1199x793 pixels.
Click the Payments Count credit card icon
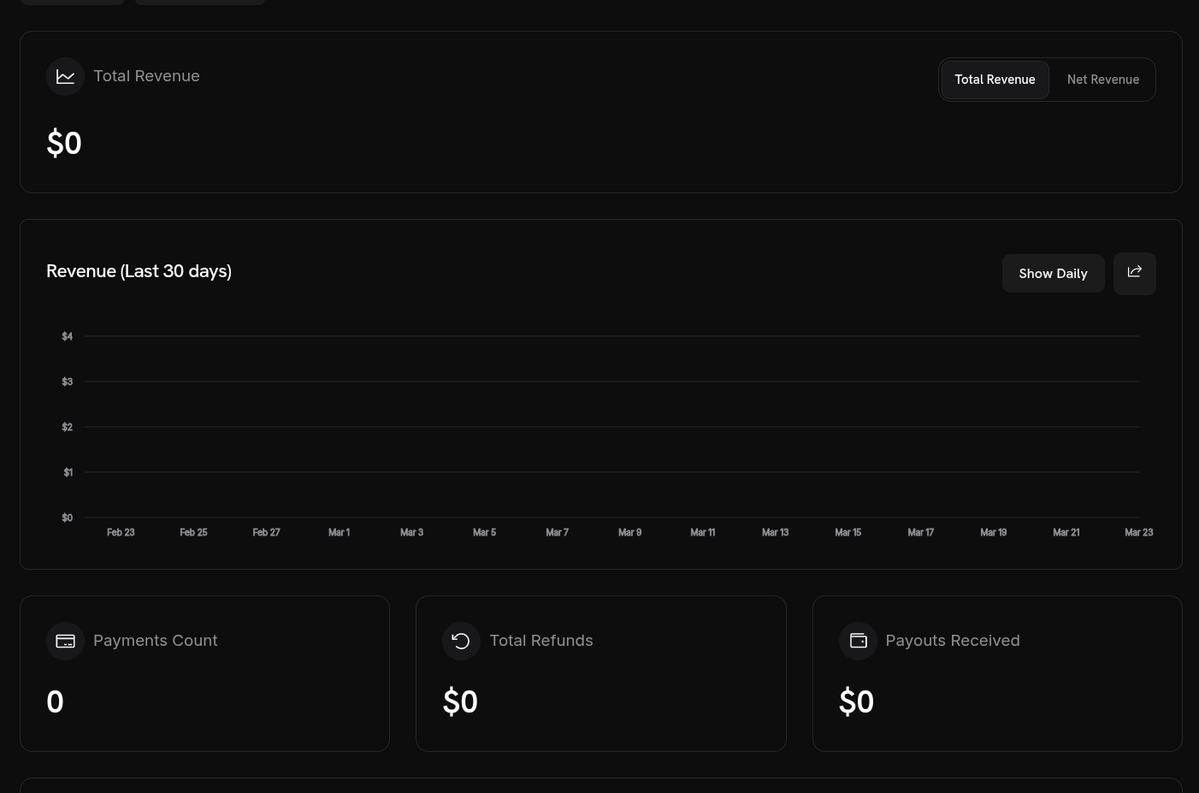point(65,641)
